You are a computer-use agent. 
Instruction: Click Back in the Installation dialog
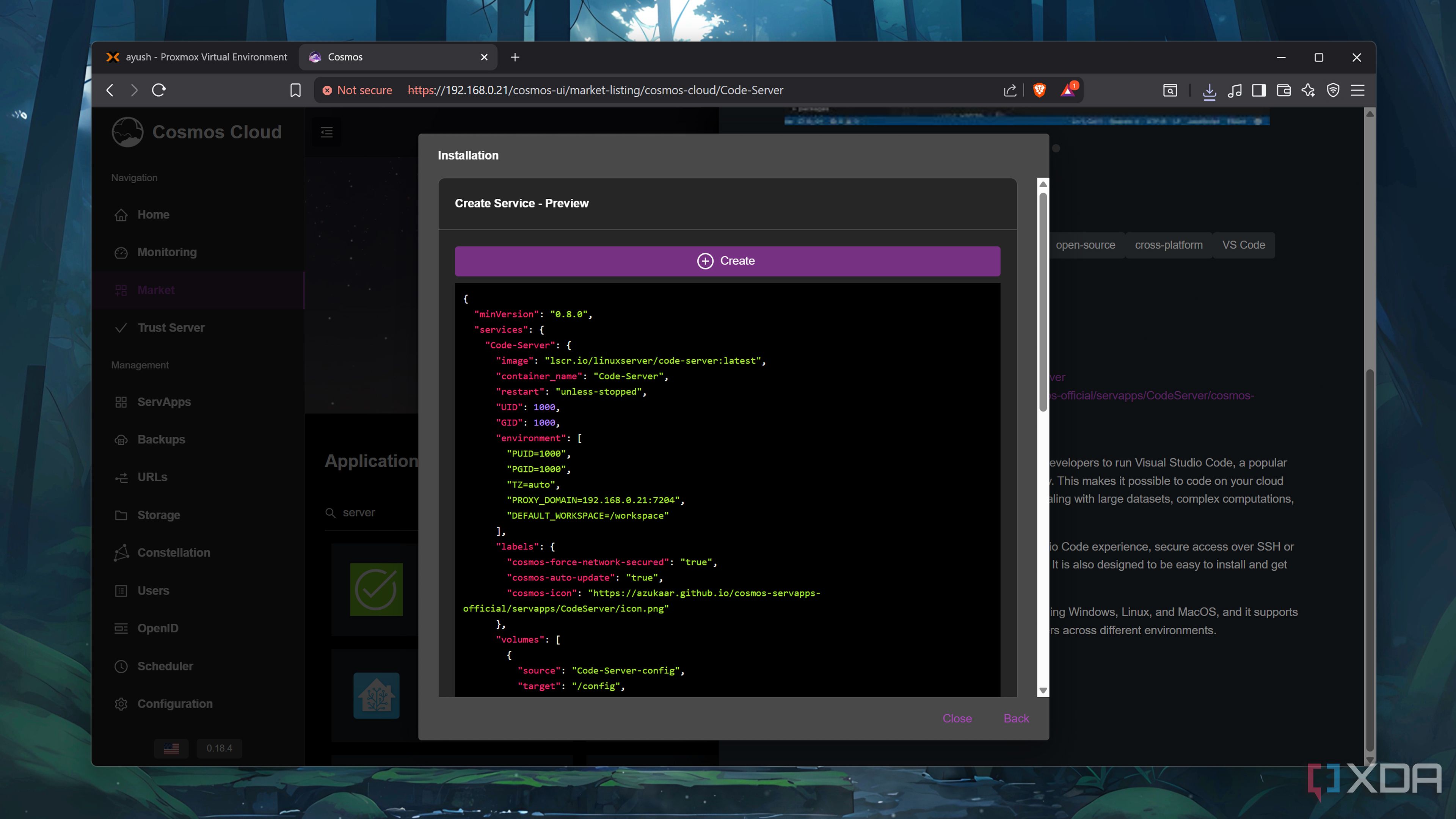[1016, 719]
